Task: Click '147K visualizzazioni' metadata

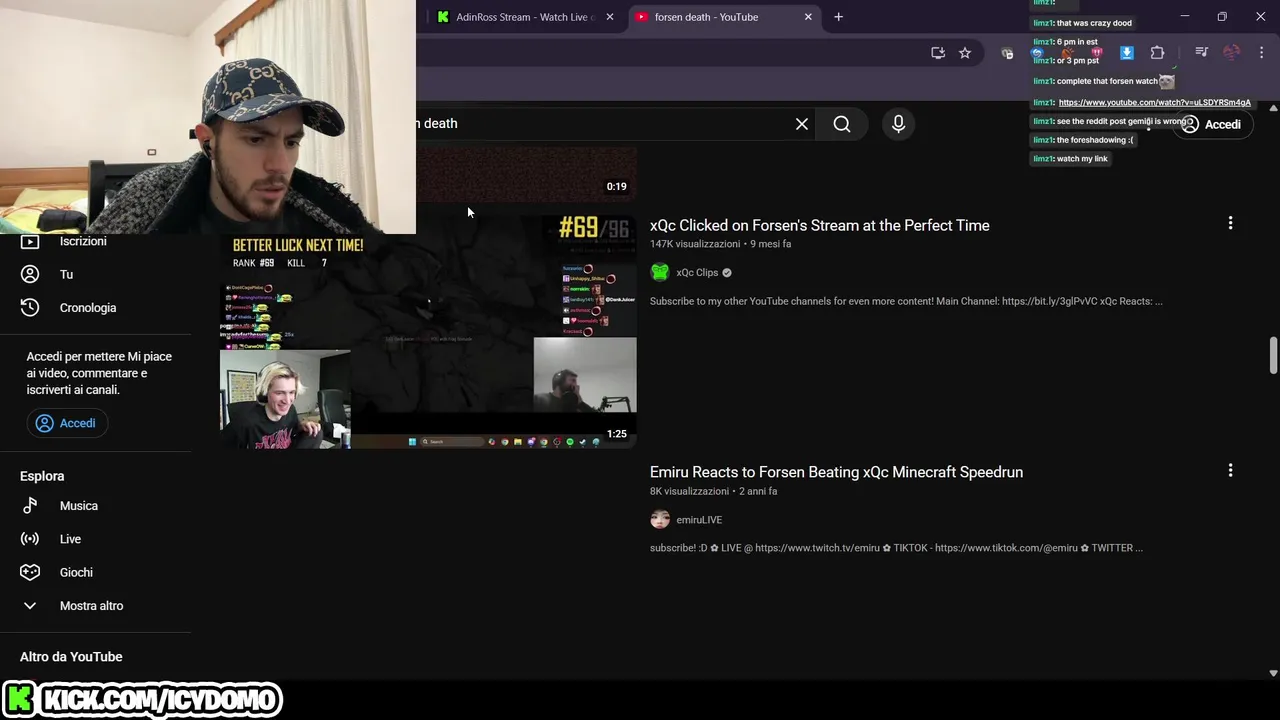Action: tap(695, 244)
